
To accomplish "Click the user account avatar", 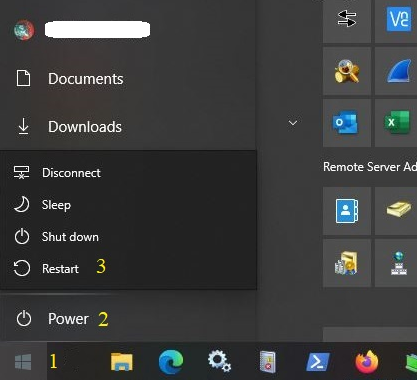I will (x=24, y=30).
